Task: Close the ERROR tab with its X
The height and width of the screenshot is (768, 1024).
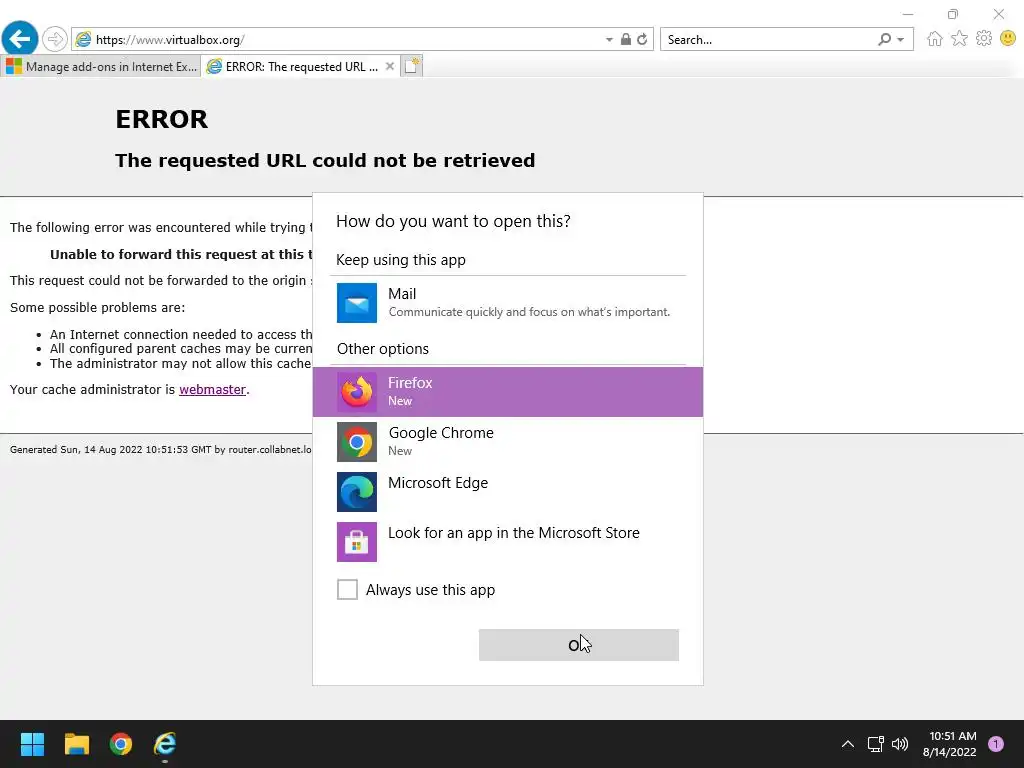Action: click(390, 67)
